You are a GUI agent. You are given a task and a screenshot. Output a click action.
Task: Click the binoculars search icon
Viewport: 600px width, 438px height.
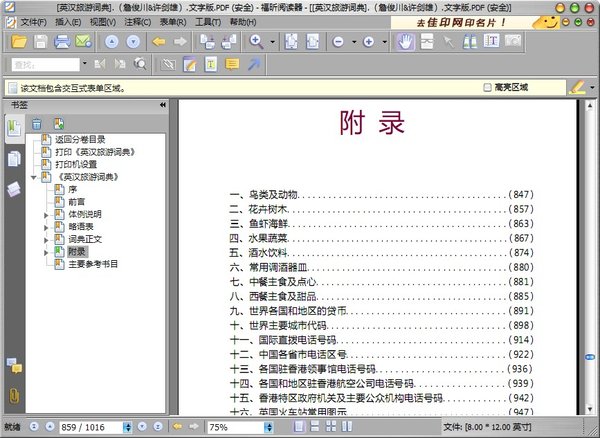coord(470,41)
